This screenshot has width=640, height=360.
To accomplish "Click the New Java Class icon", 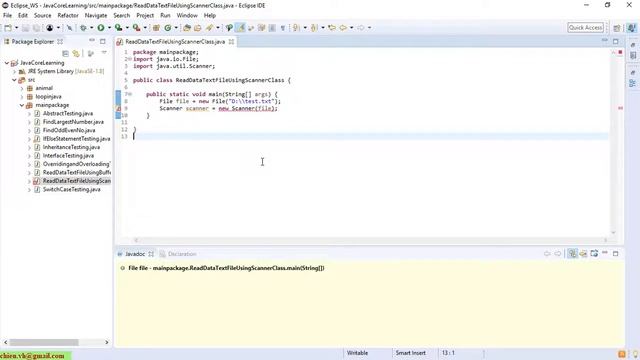I will tap(168, 28).
